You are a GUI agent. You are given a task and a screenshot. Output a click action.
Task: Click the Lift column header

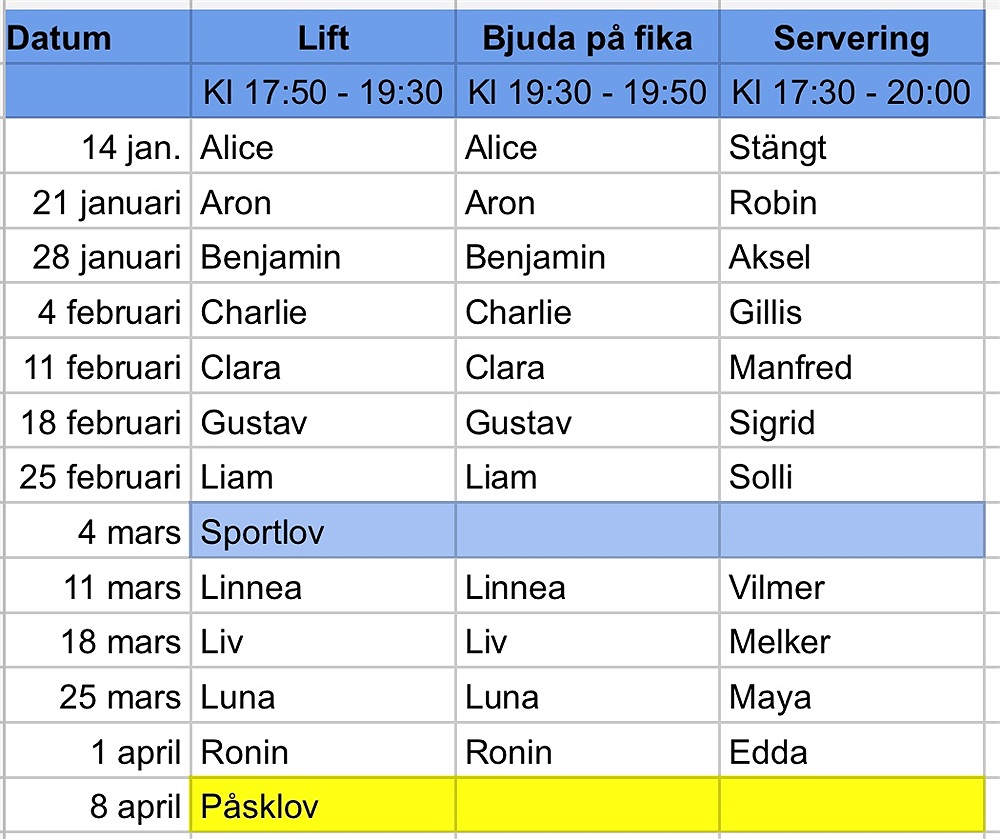tap(323, 40)
